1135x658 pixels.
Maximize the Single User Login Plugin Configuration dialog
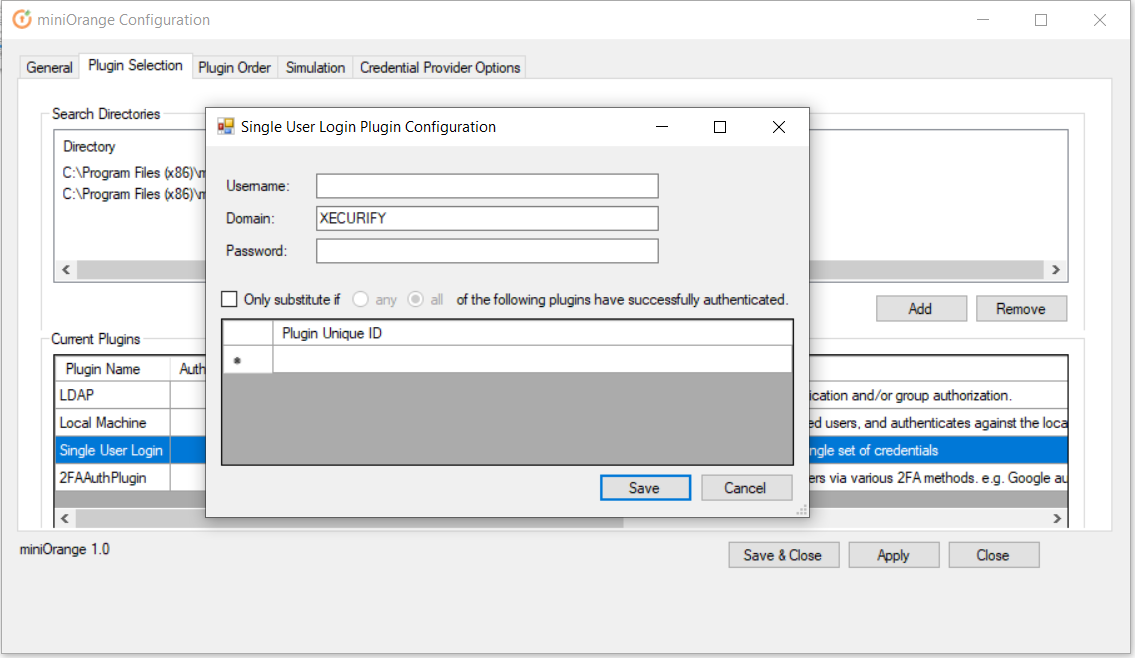point(720,127)
